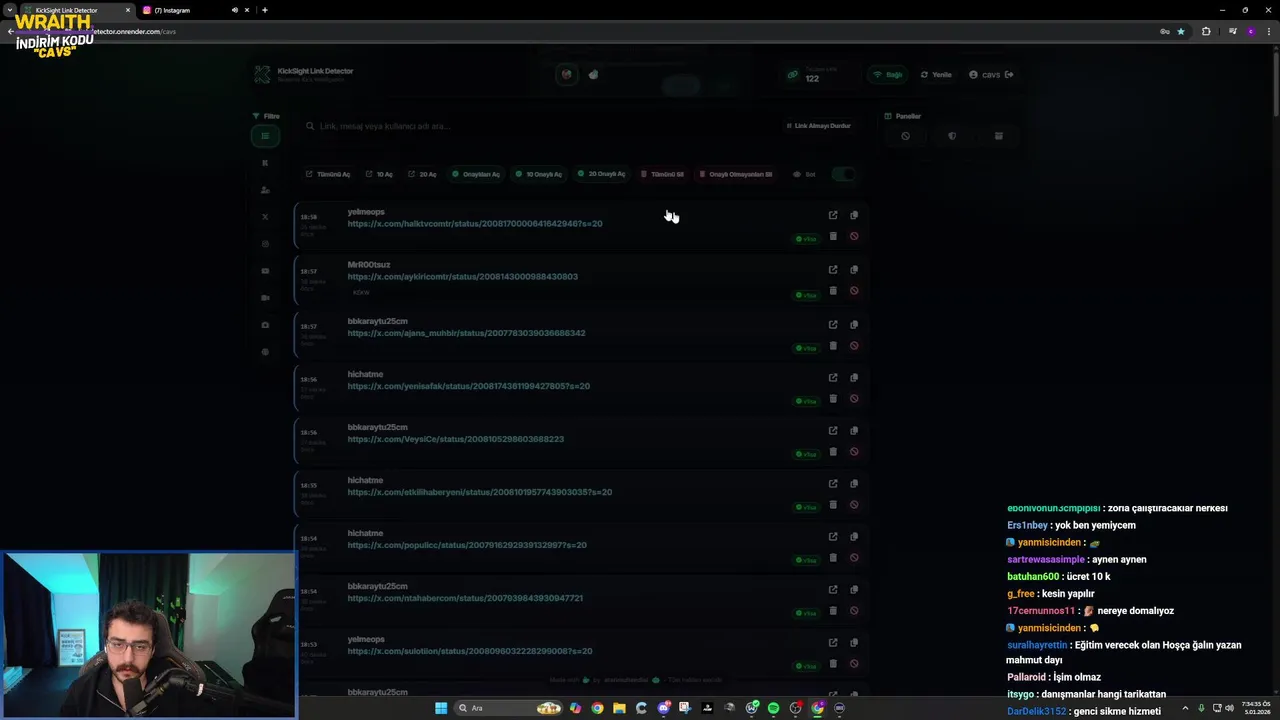
Task: Open the ntvhabercom status link
Action: [x=465, y=598]
